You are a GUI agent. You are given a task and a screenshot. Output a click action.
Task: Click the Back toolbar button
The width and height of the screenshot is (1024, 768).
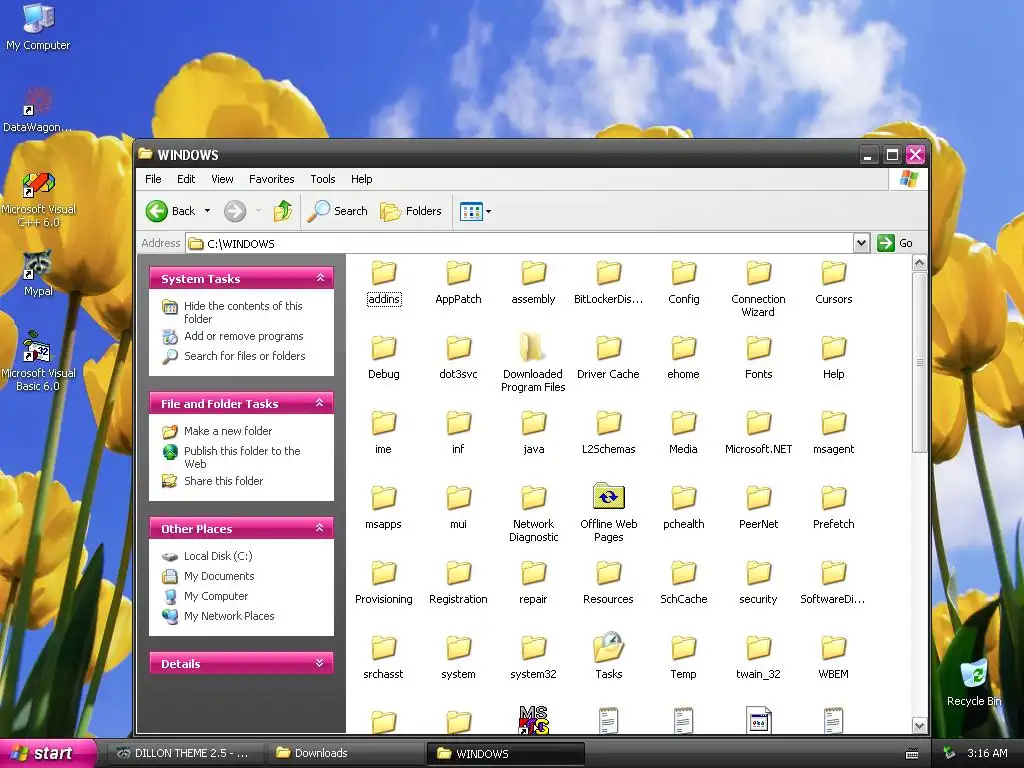pos(170,211)
